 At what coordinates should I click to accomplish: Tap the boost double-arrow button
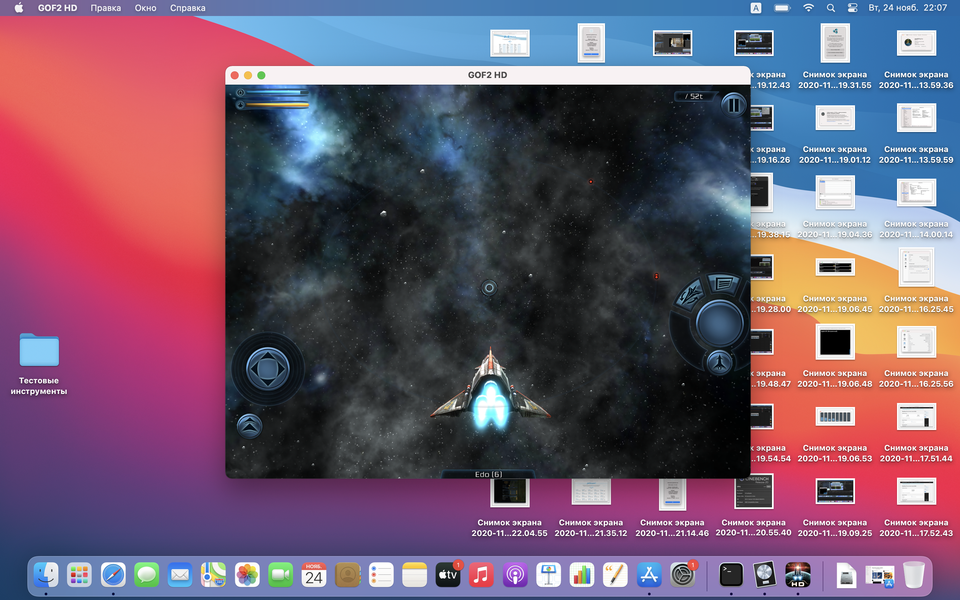click(x=249, y=426)
